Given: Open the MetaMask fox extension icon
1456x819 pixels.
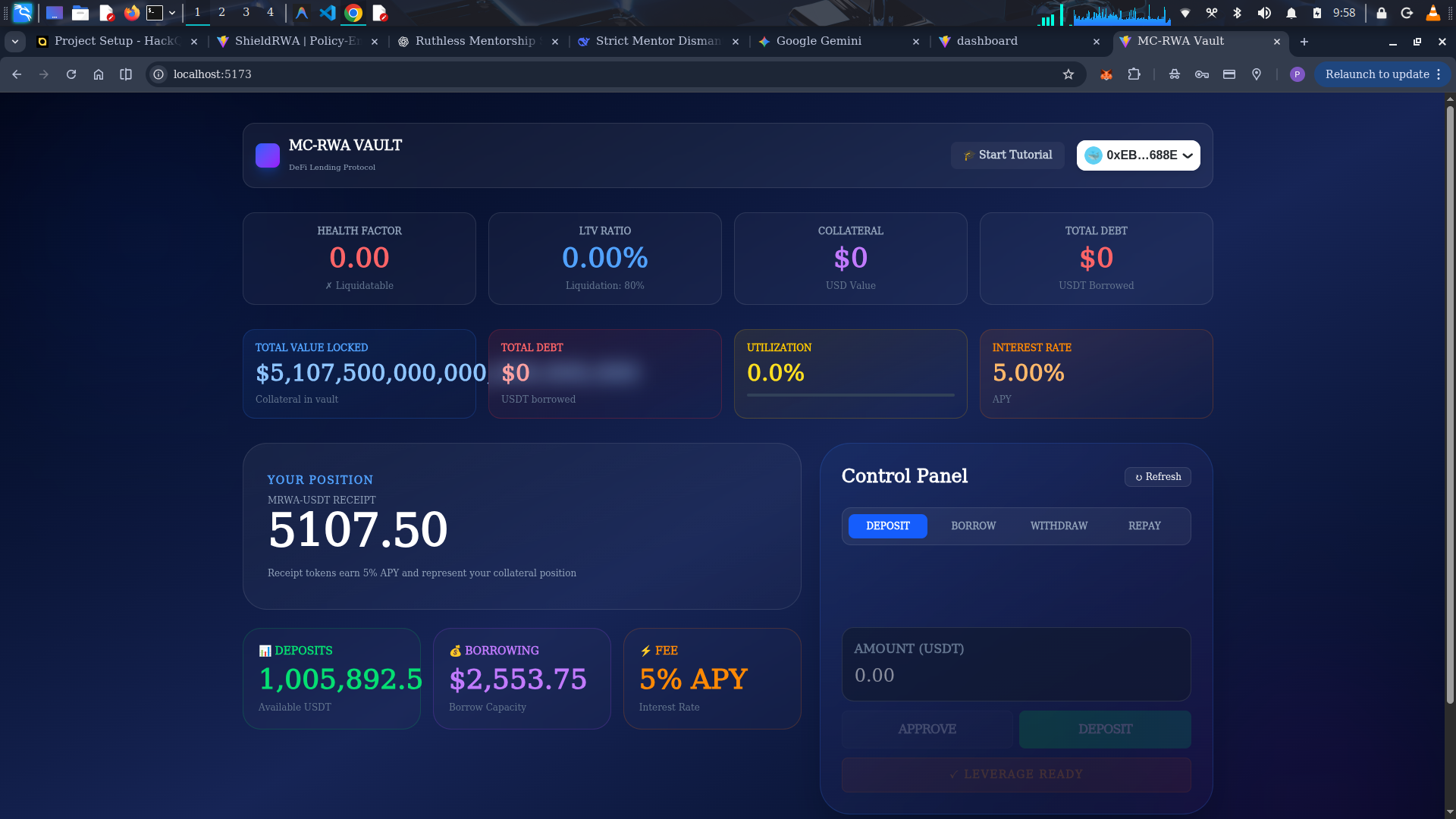Looking at the screenshot, I should tap(1106, 74).
